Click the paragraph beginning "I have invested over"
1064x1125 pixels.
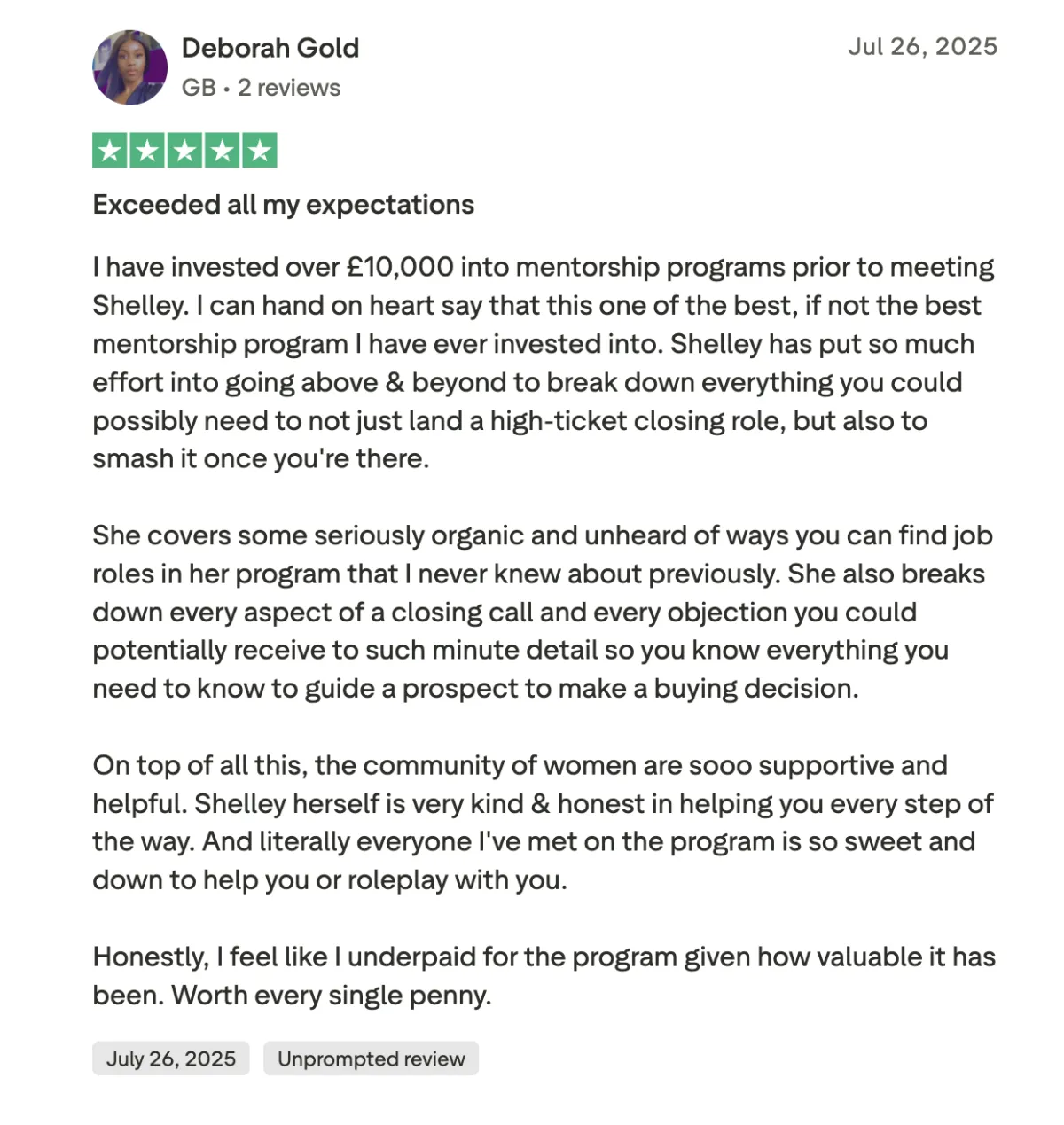click(544, 363)
